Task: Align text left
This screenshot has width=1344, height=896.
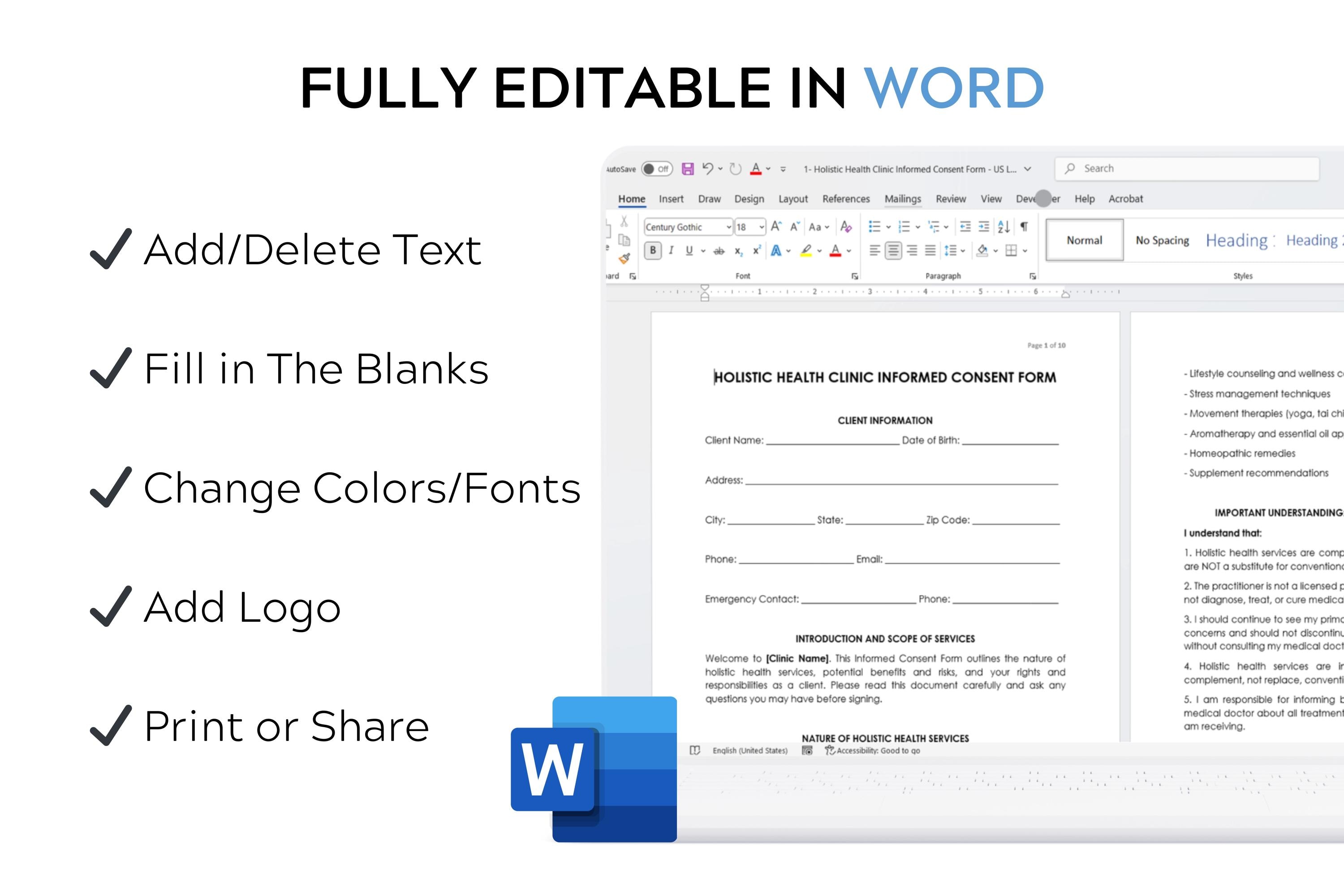Action: click(x=874, y=250)
